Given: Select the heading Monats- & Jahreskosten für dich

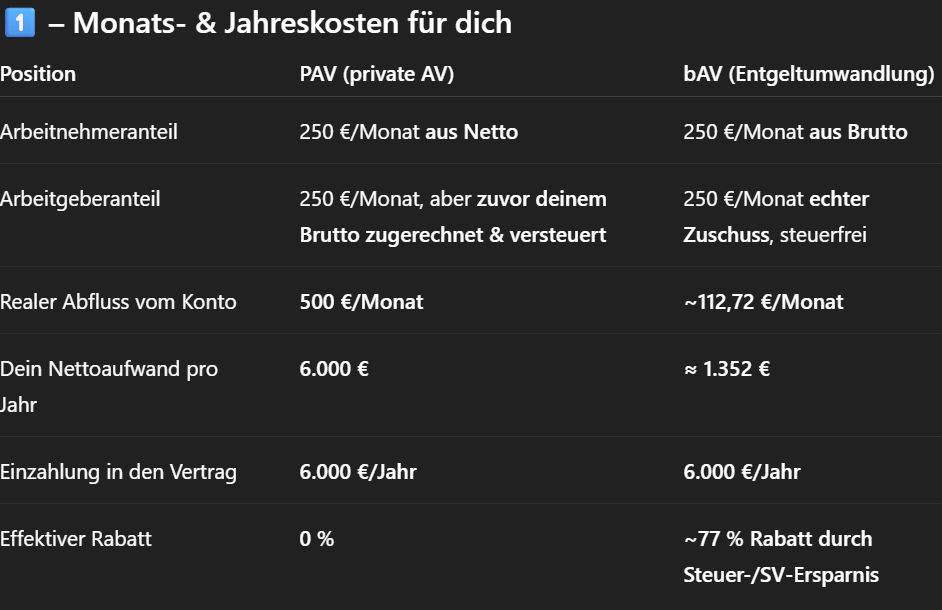Looking at the screenshot, I should tap(292, 23).
